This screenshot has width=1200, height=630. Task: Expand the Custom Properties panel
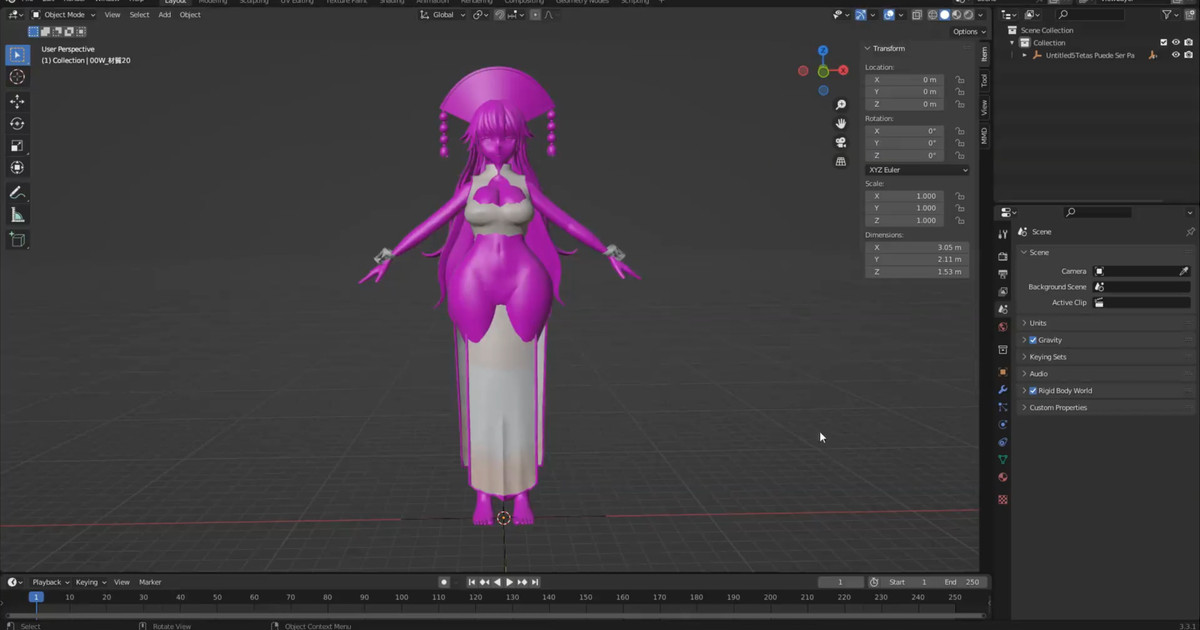pyautogui.click(x=1058, y=408)
